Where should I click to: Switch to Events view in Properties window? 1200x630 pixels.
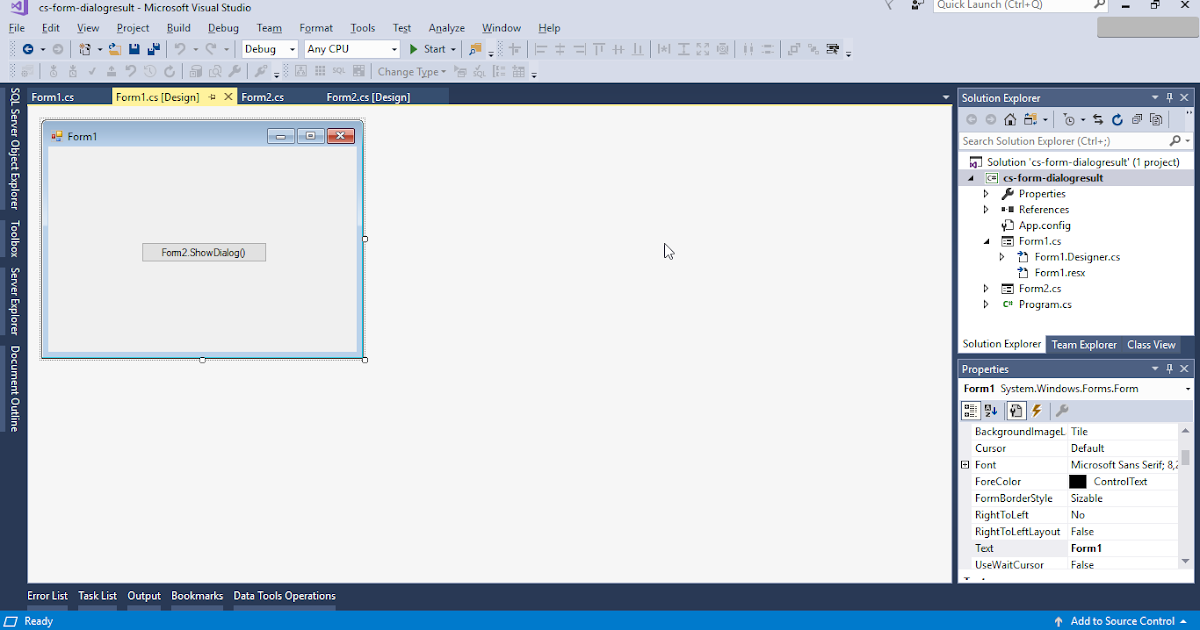coord(1036,410)
